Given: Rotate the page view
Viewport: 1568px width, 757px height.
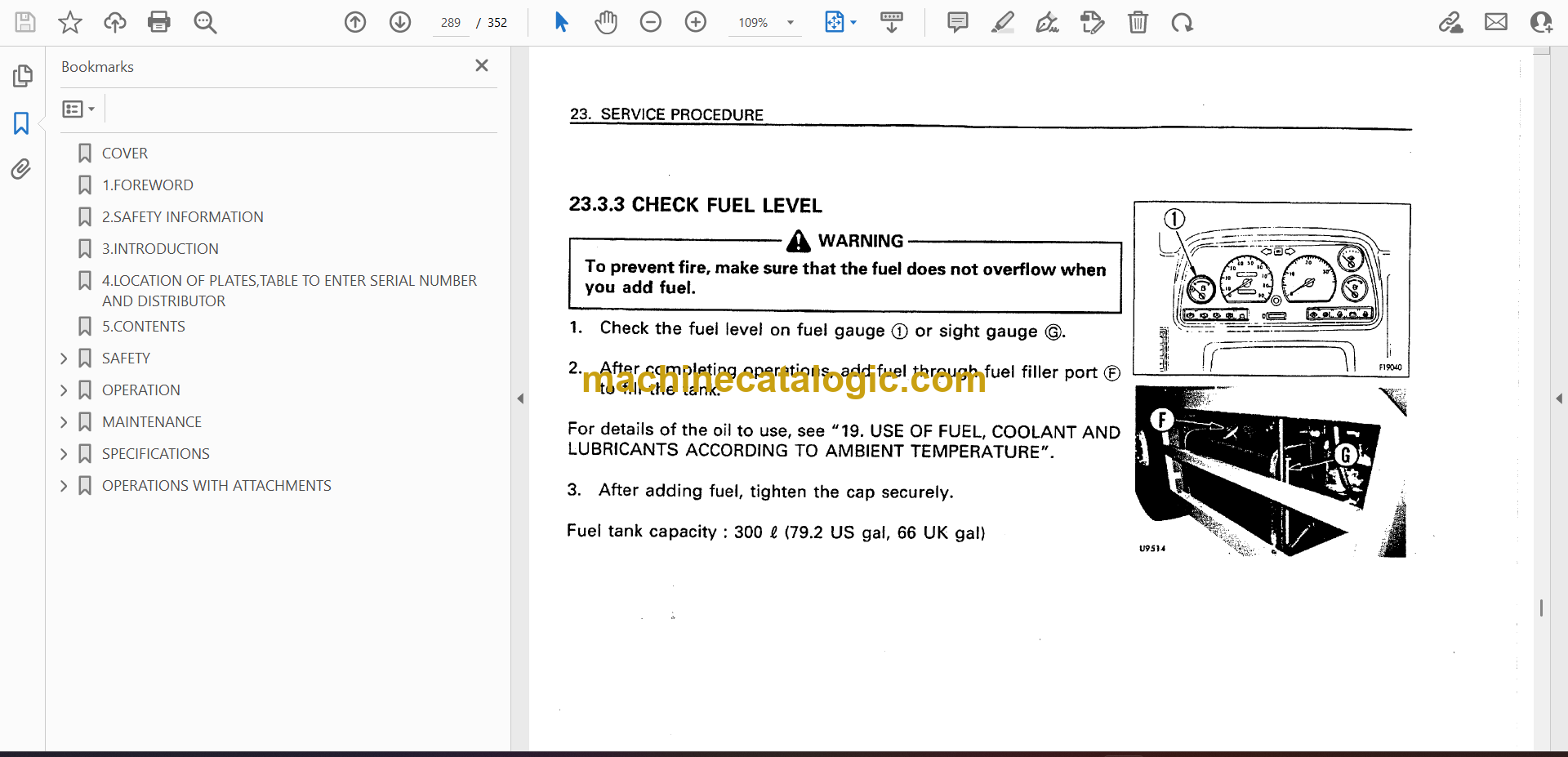Looking at the screenshot, I should pyautogui.click(x=1182, y=22).
